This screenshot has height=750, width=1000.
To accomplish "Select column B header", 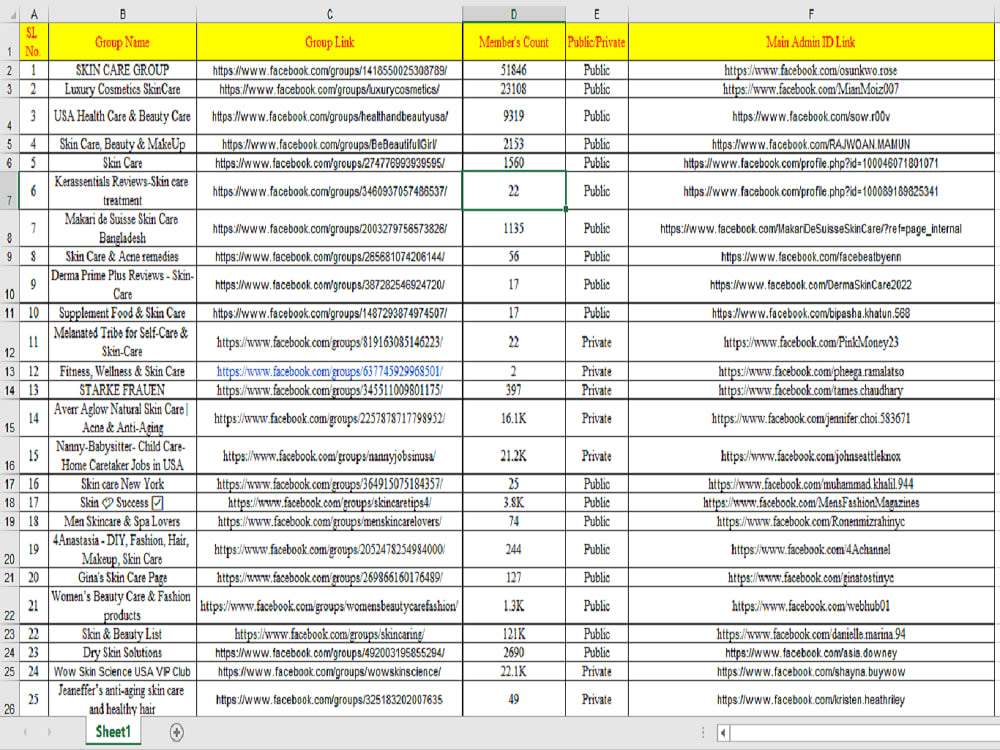I will [x=122, y=14].
